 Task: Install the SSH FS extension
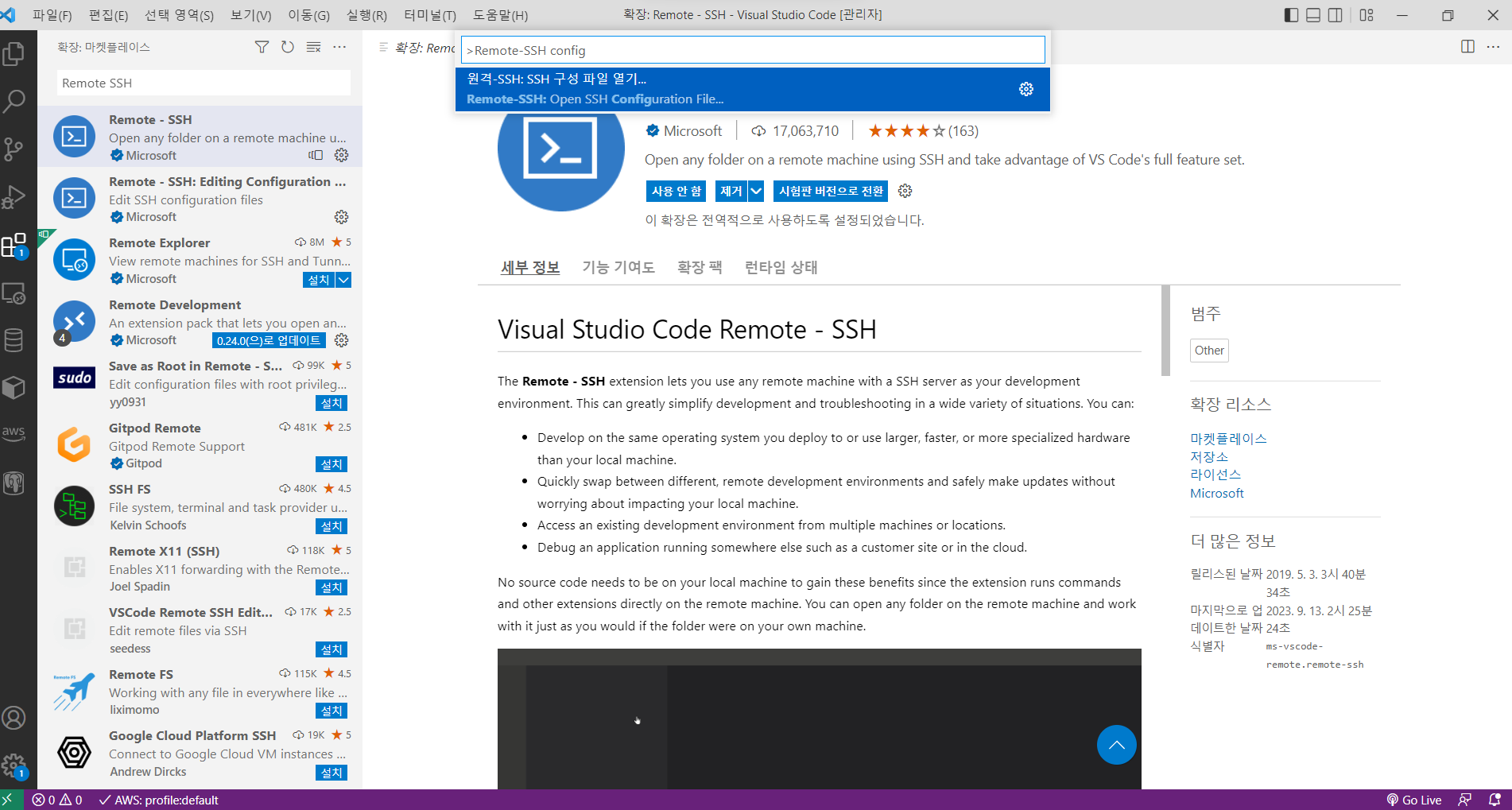331,526
